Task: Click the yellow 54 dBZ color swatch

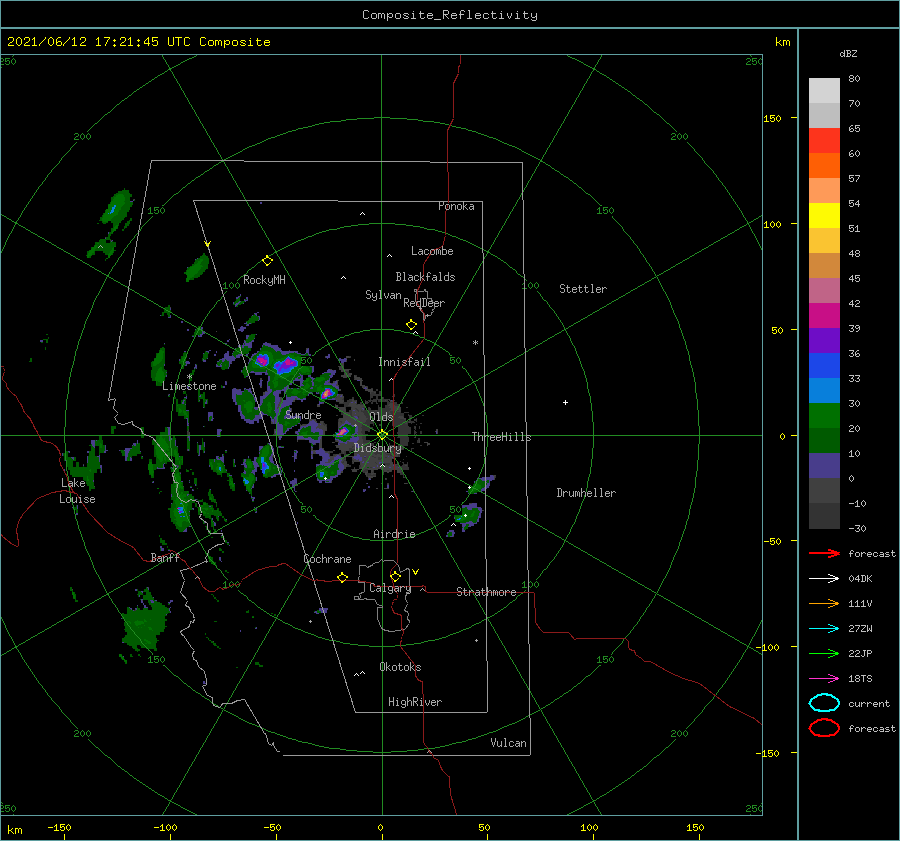Action: click(x=824, y=216)
